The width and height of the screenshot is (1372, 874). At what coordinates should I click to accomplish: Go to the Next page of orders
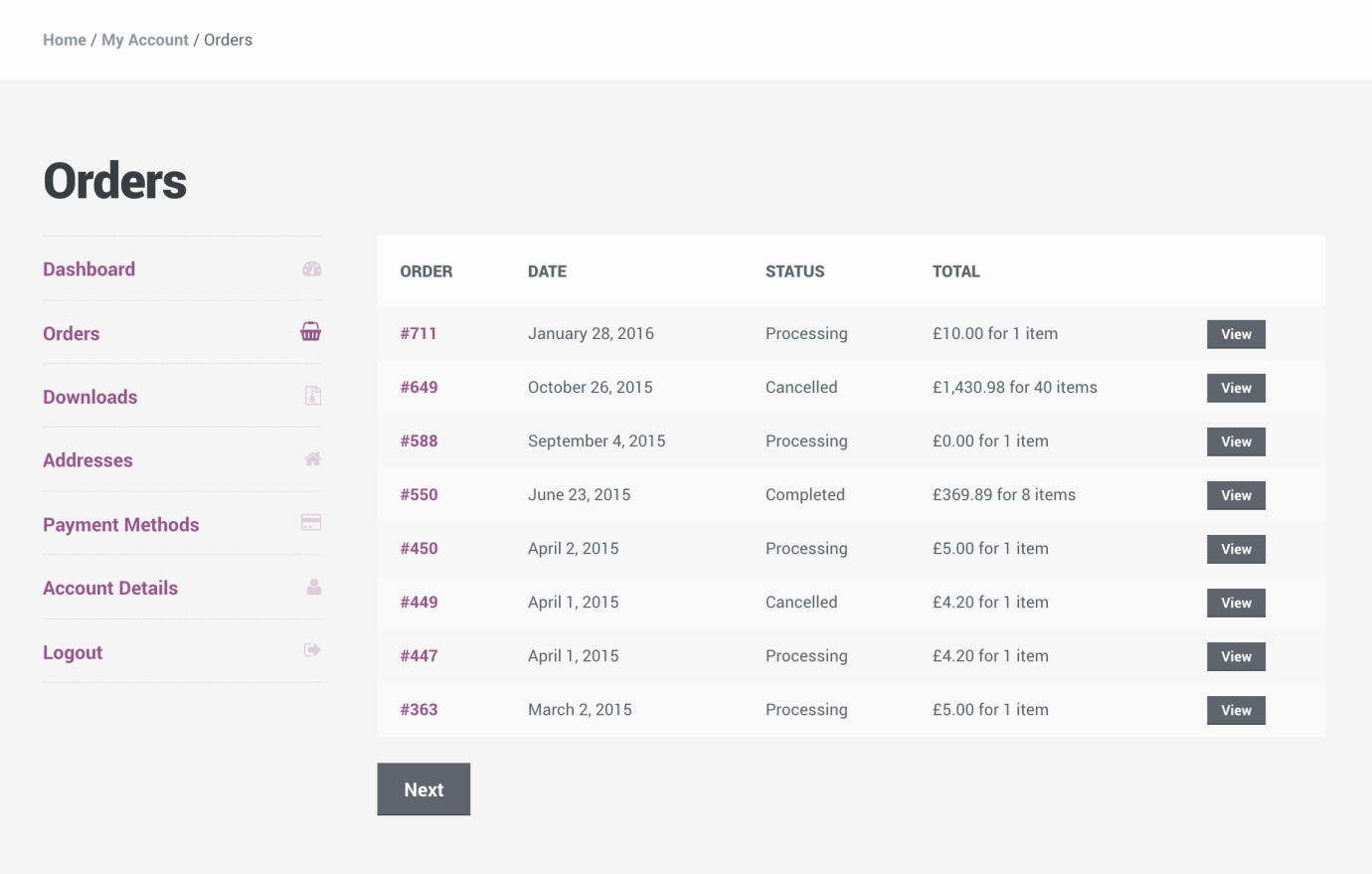click(424, 789)
